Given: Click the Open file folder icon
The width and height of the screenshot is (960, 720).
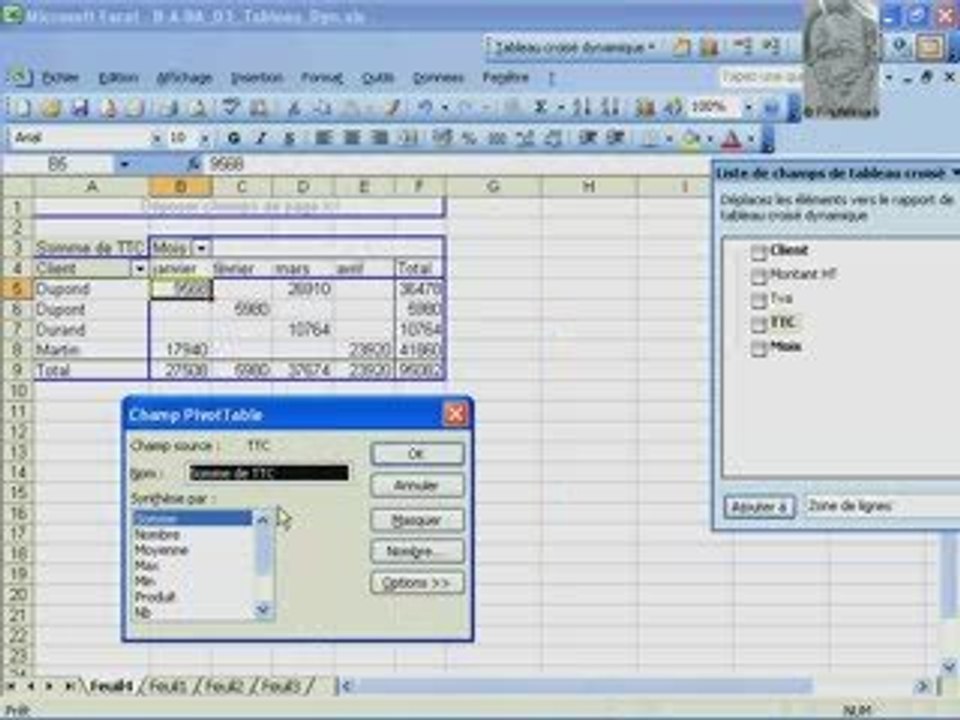Looking at the screenshot, I should click(x=51, y=108).
